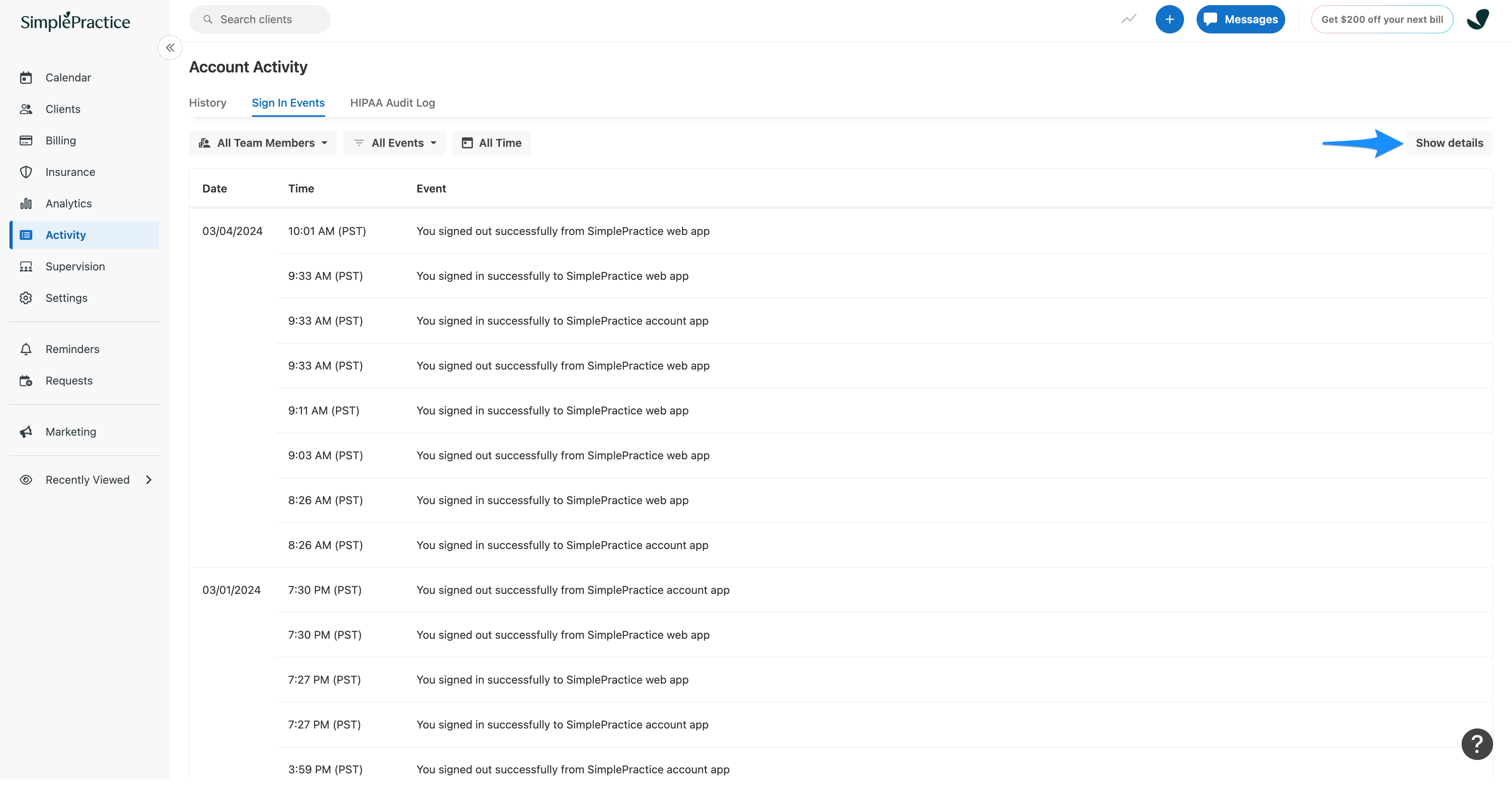1512x795 pixels.
Task: Click the 3:59 PM (PST) time cell
Action: [x=325, y=770]
